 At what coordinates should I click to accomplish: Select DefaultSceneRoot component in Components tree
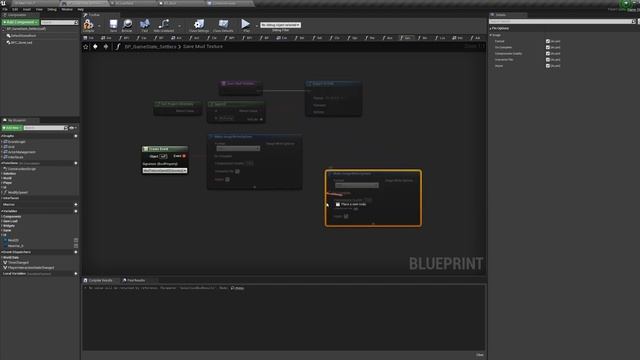(x=23, y=36)
